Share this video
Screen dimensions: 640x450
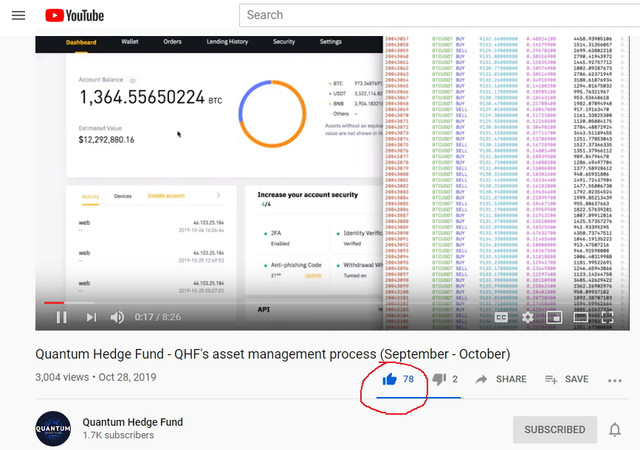pyautogui.click(x=501, y=379)
